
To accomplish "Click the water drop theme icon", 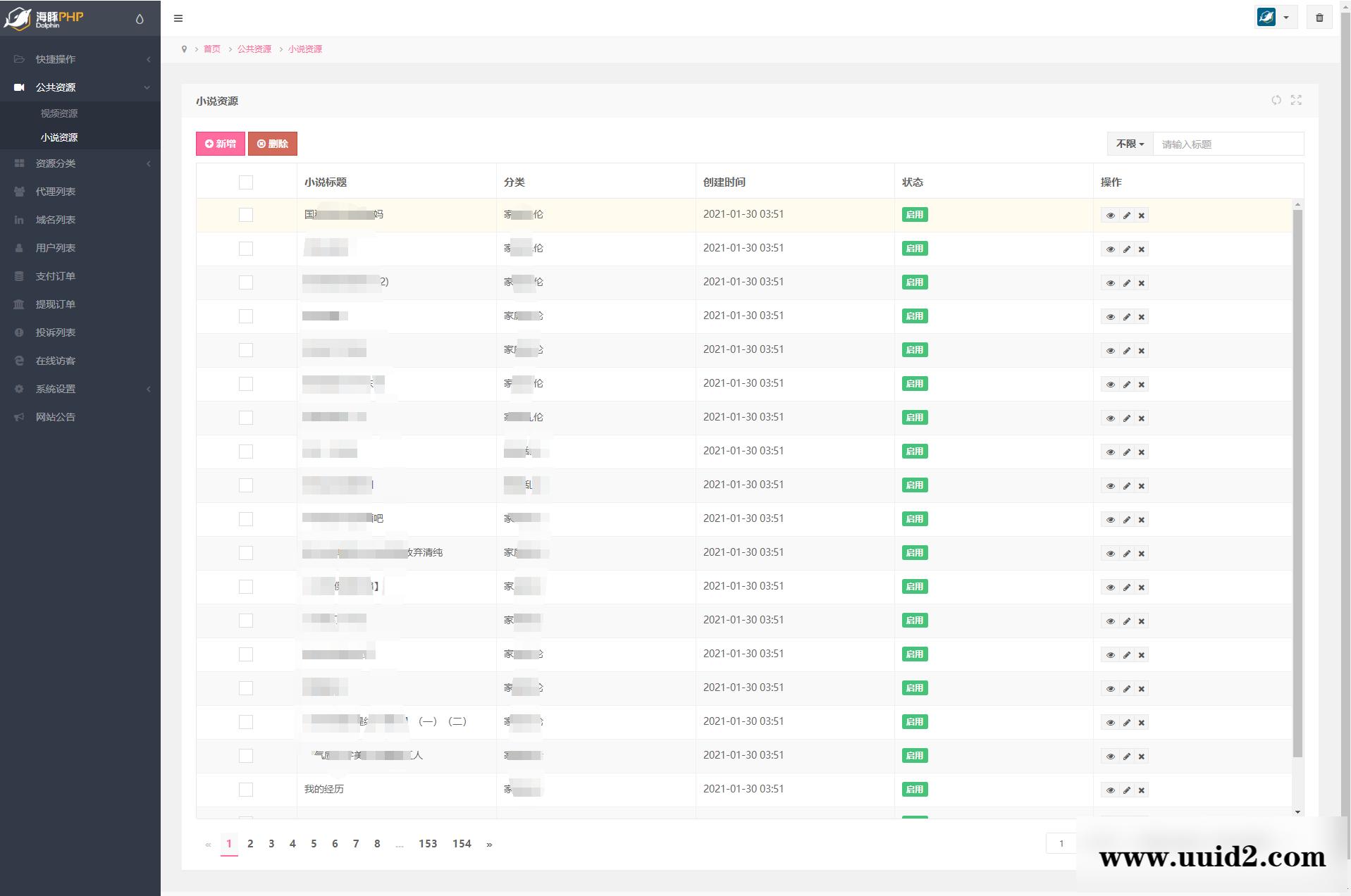I will [x=140, y=19].
